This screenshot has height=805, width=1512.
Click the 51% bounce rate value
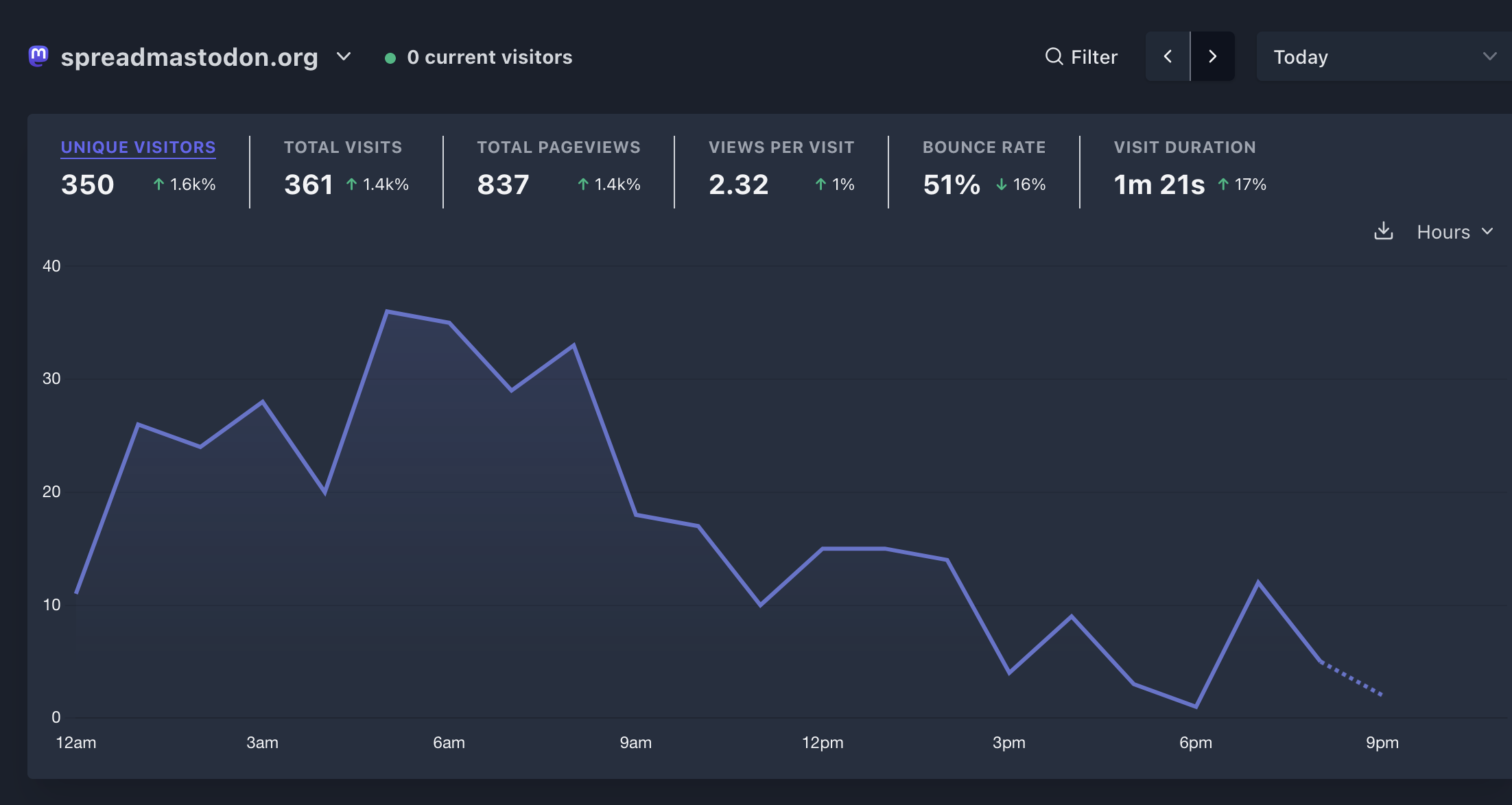(952, 184)
